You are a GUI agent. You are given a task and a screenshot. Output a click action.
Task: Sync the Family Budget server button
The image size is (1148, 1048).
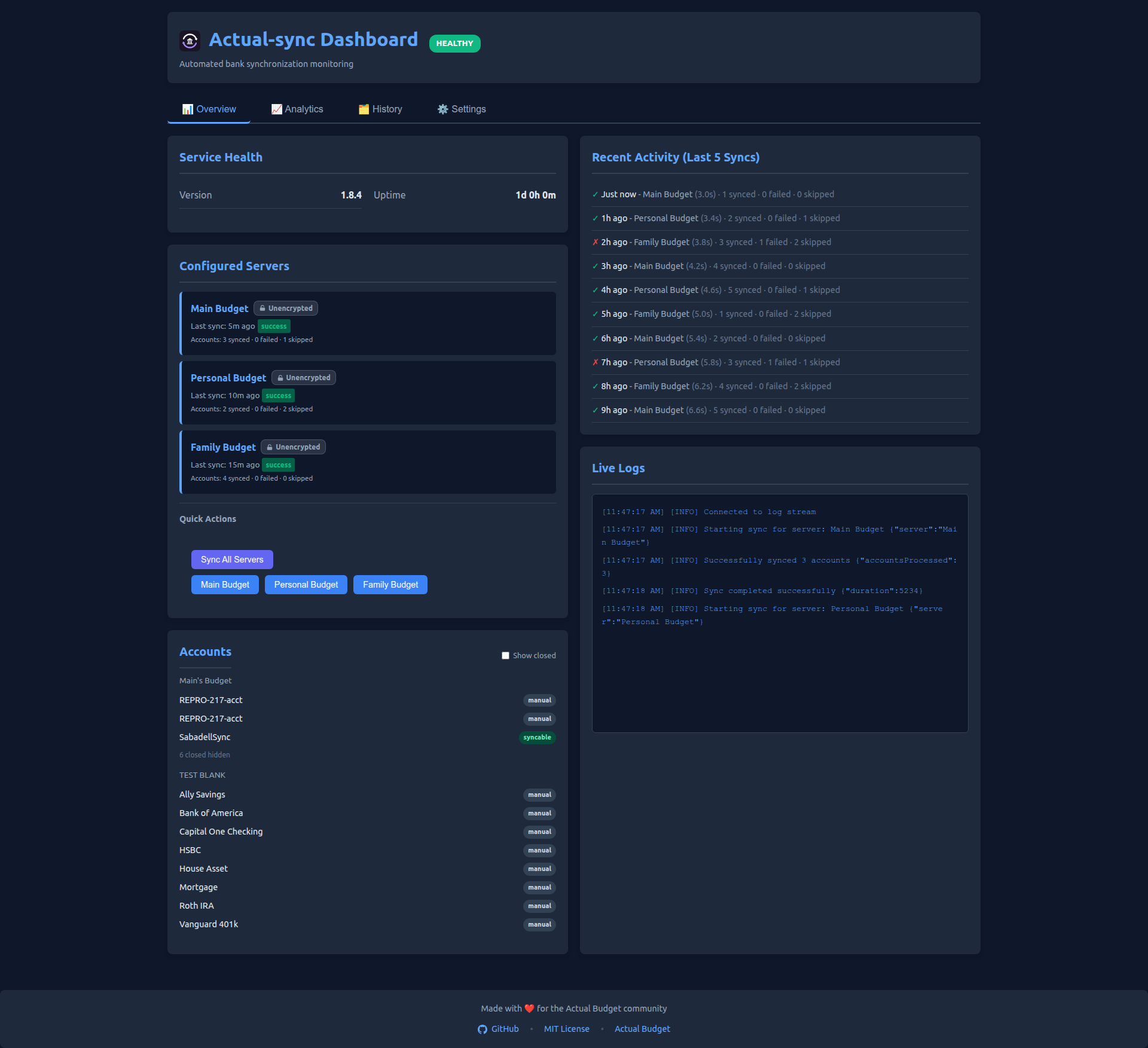coord(390,585)
